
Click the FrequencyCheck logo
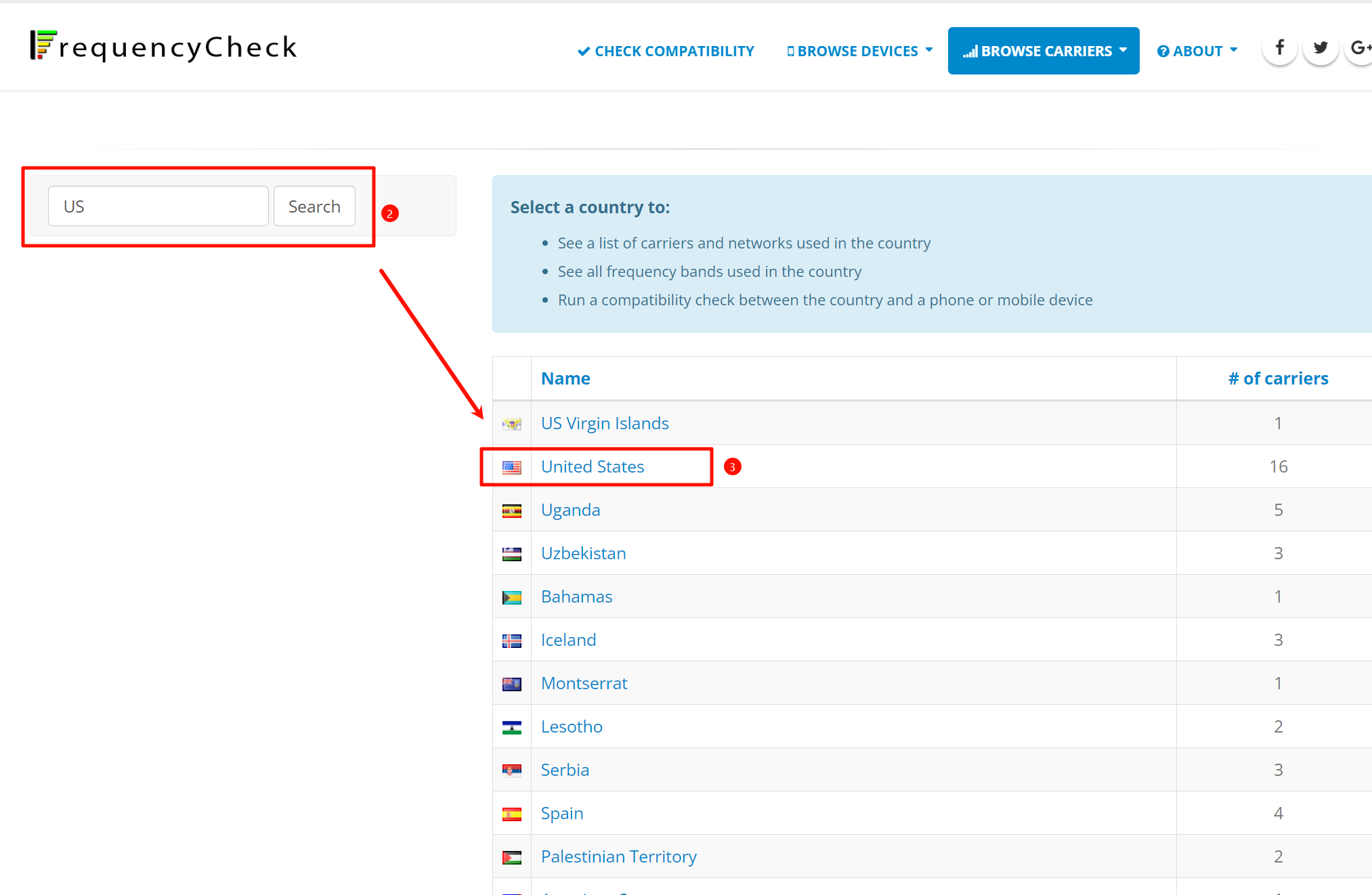point(163,47)
